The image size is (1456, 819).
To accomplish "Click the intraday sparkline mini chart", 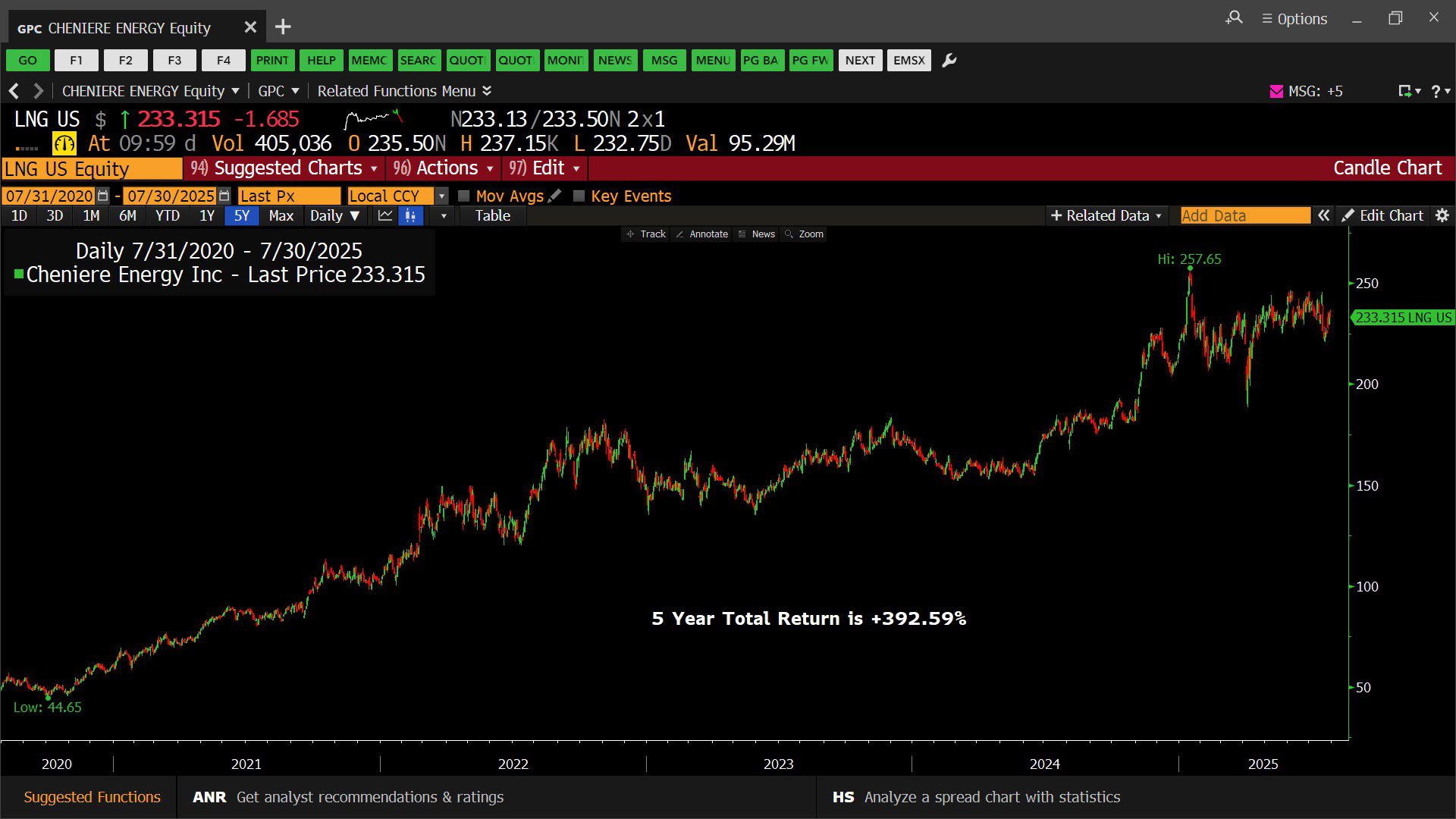I will pyautogui.click(x=373, y=119).
